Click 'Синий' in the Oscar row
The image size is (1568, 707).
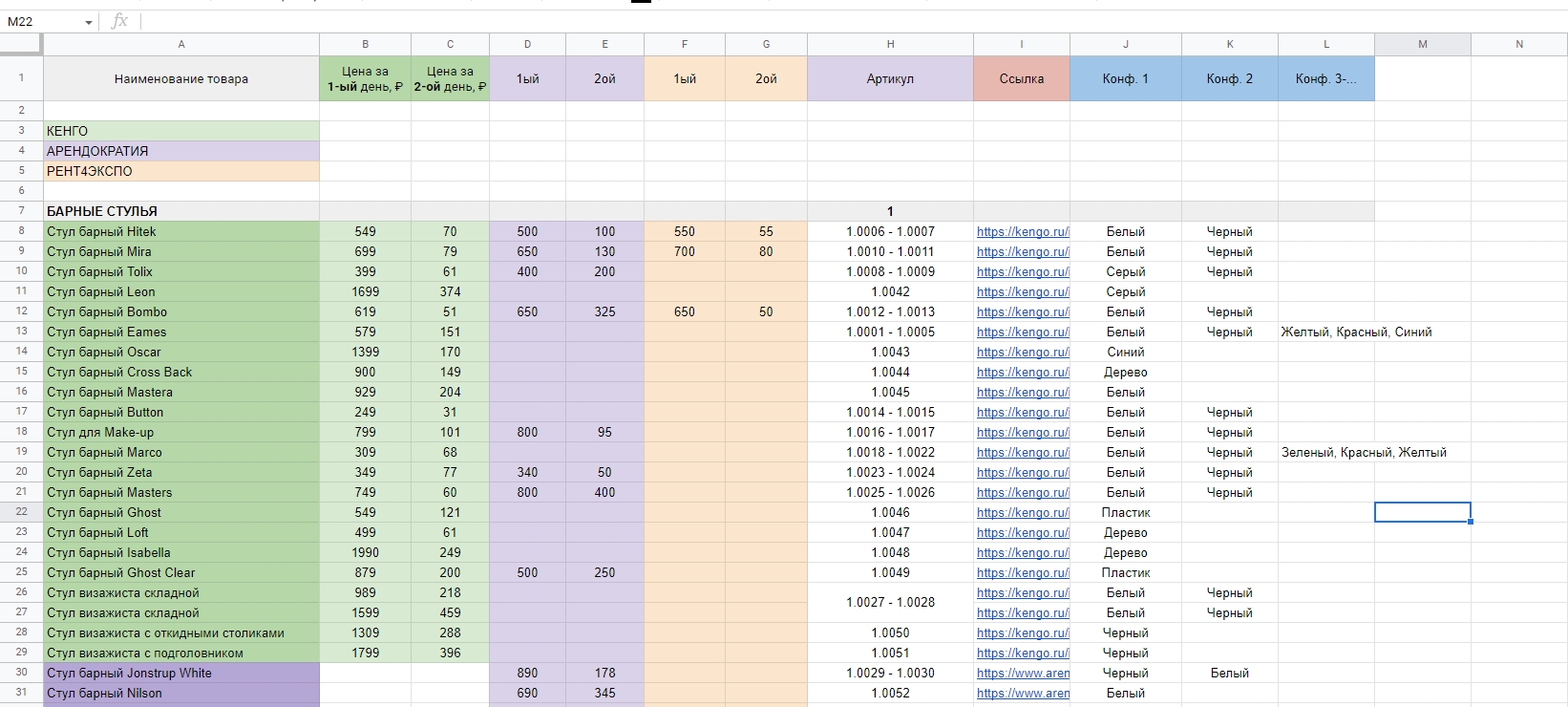(x=1125, y=352)
